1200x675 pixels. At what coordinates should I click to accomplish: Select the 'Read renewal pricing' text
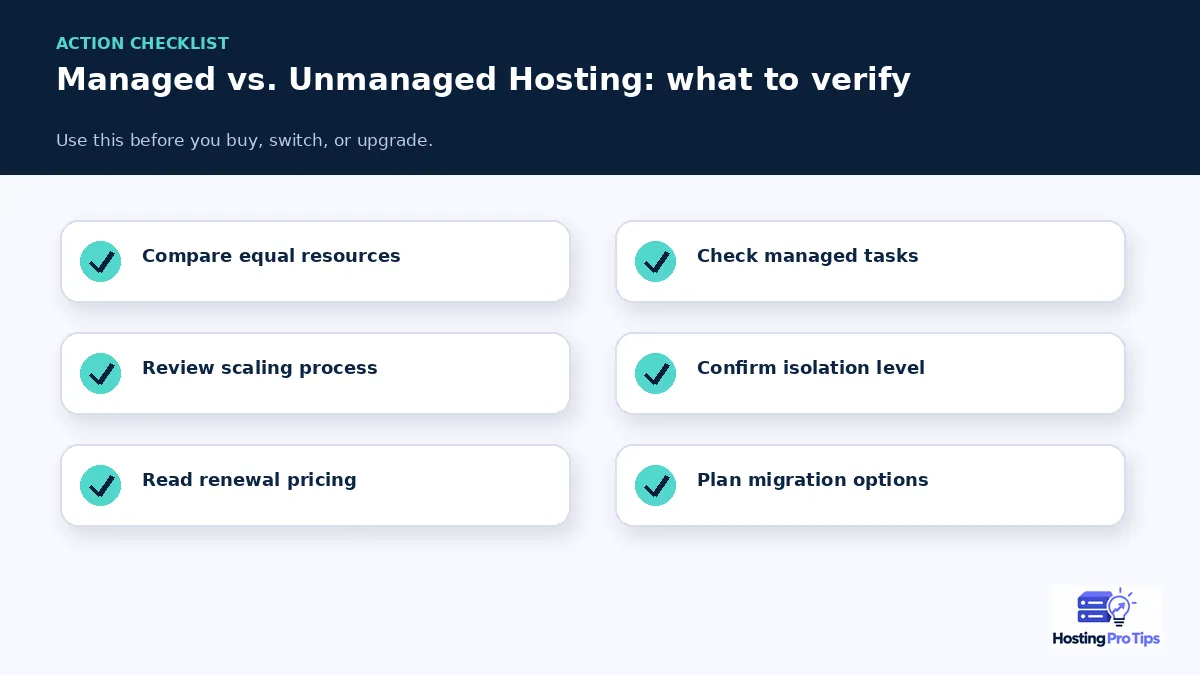249,480
